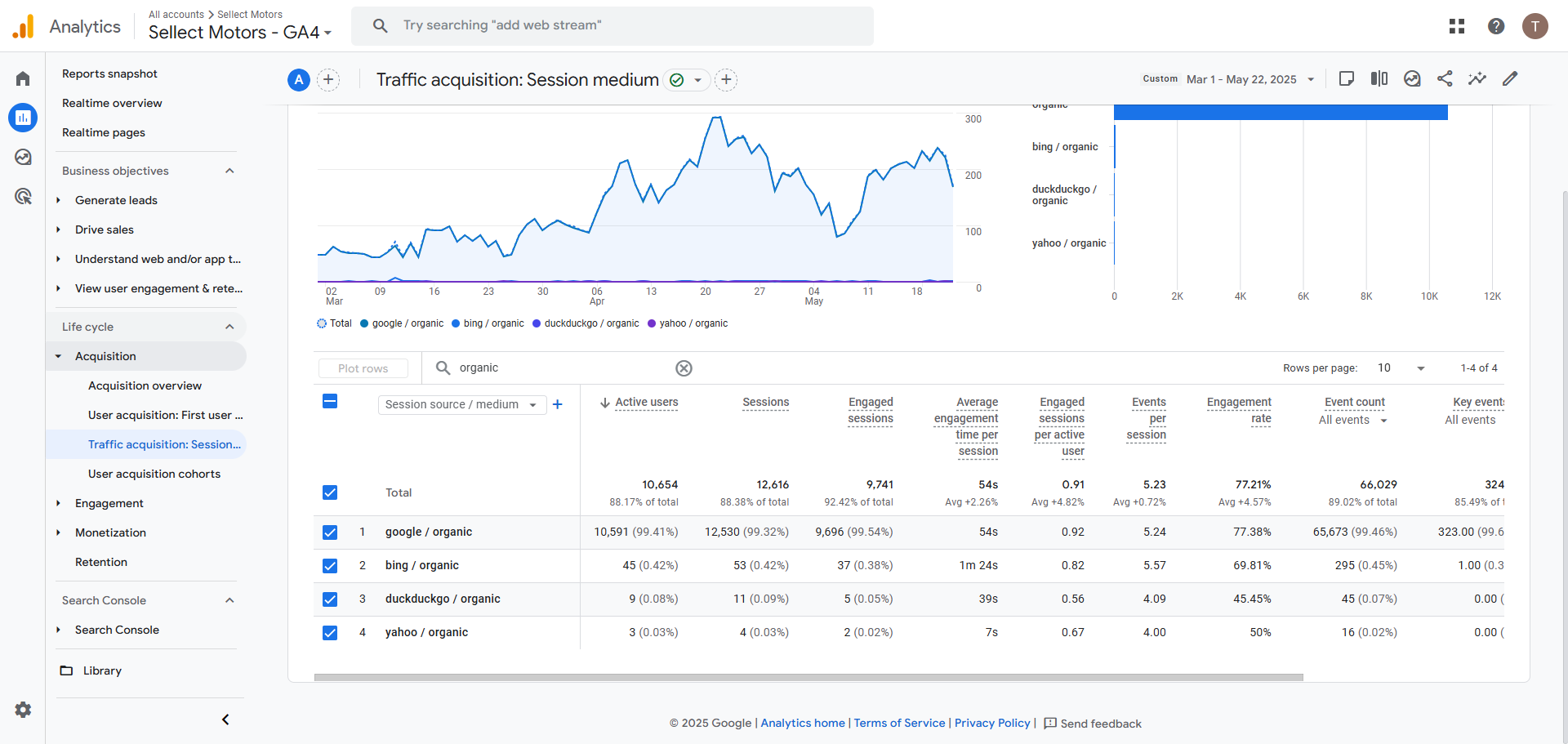Open the Explore icon in left rail

point(23,157)
